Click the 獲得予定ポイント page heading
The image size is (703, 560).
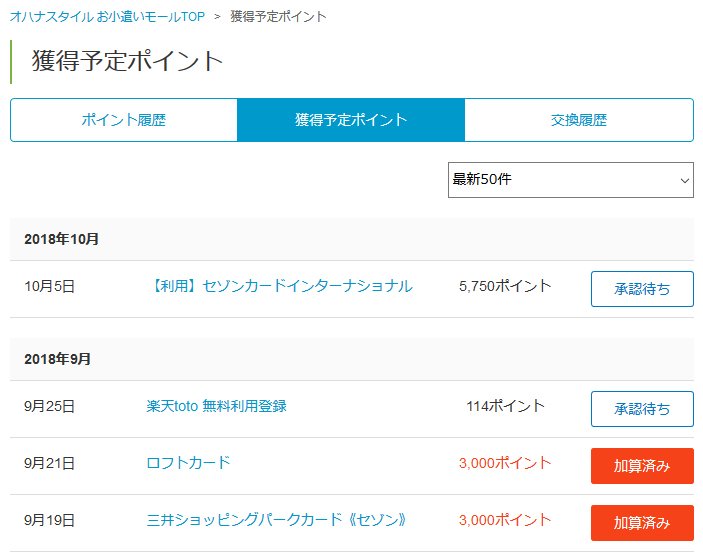[127, 61]
